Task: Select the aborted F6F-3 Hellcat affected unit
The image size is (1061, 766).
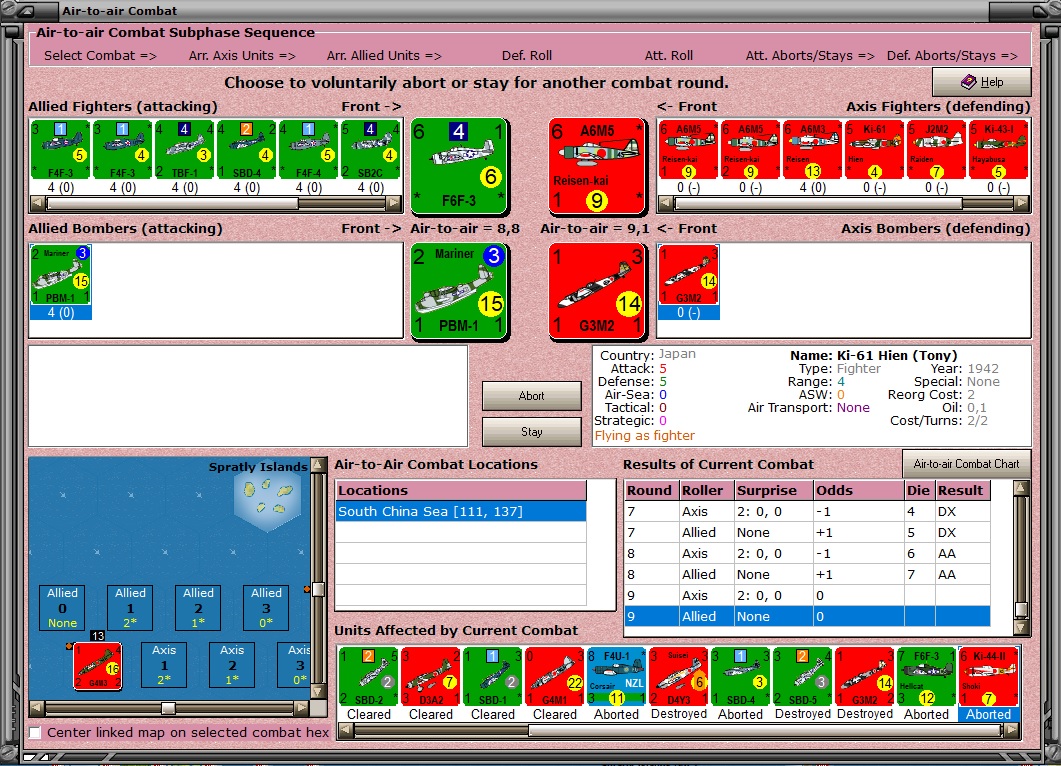Action: (926, 677)
